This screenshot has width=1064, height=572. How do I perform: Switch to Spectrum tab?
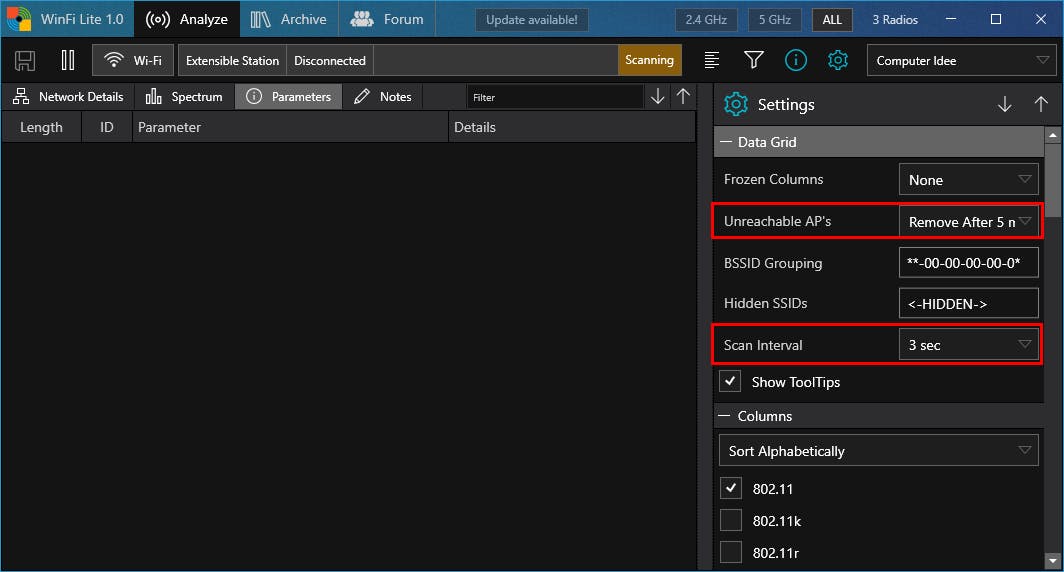(x=185, y=96)
